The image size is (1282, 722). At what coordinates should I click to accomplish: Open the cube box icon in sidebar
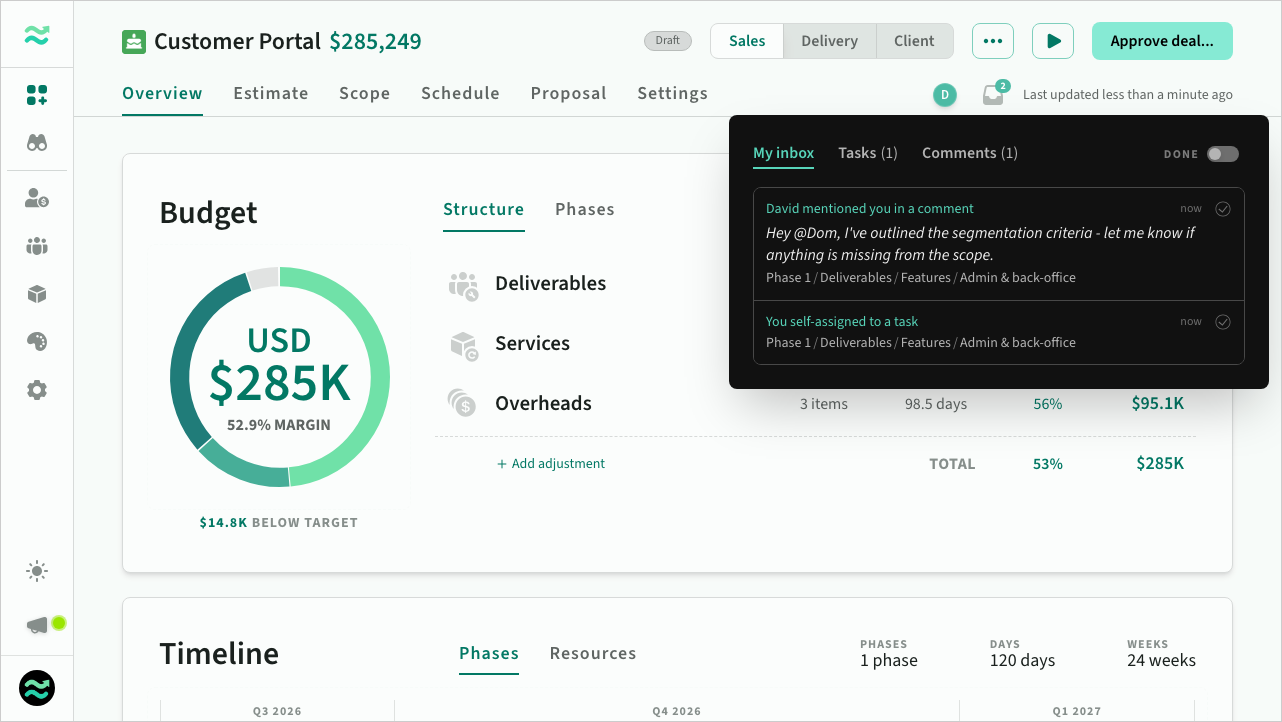tap(37, 294)
